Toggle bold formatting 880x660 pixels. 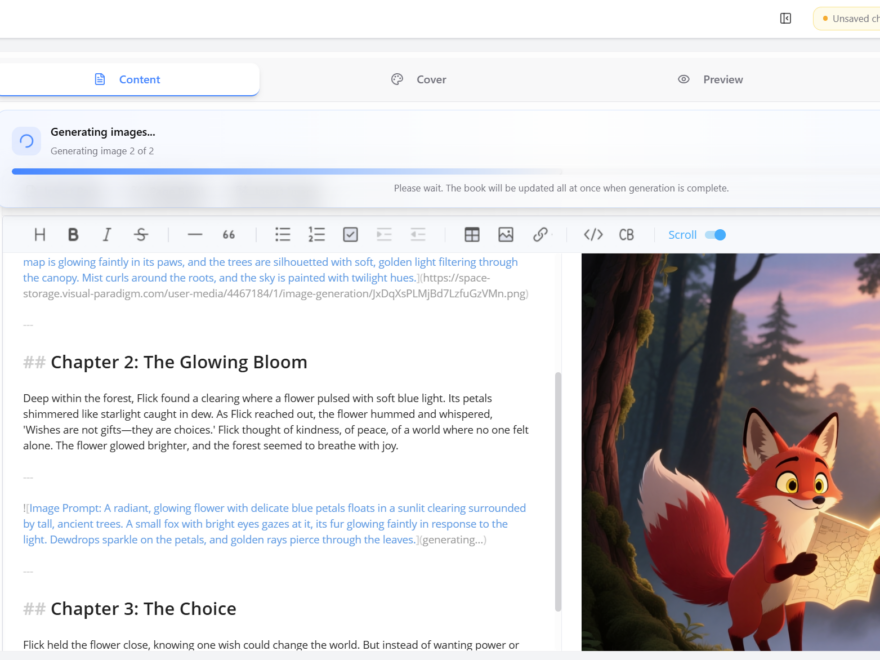point(73,235)
